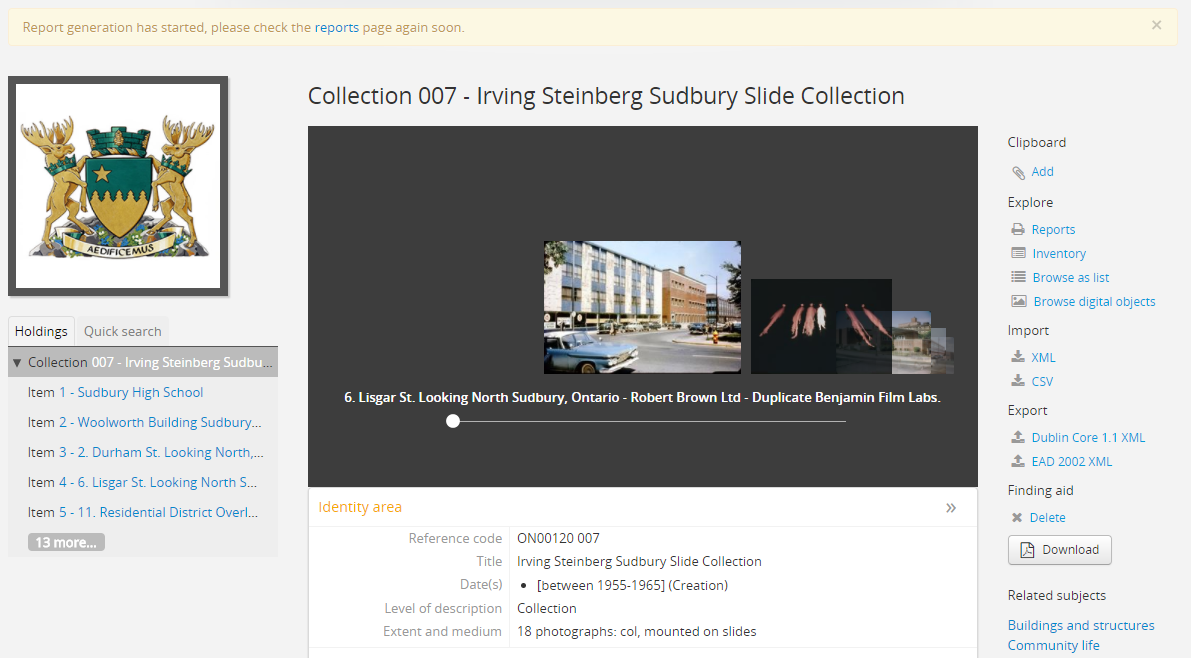
Task: Click the printer icon beside Reports
Action: click(x=1018, y=230)
